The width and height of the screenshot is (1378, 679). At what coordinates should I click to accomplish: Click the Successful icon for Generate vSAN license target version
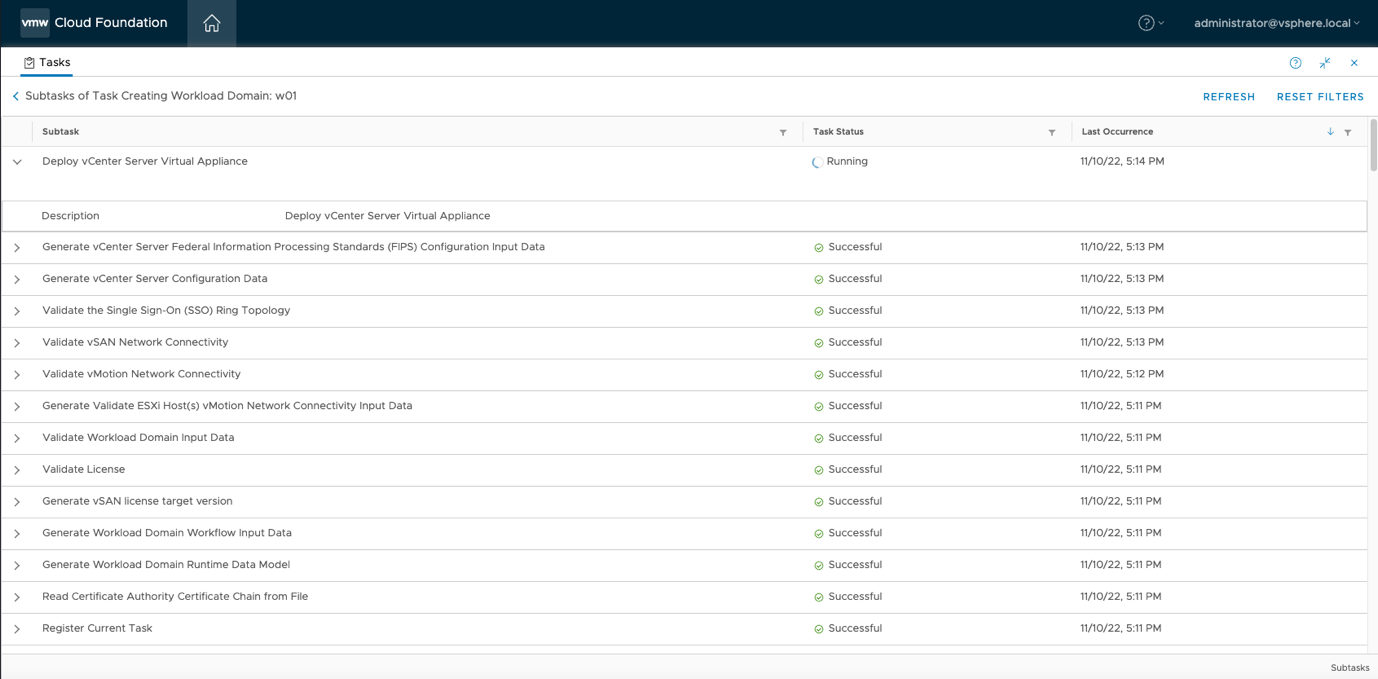click(819, 502)
